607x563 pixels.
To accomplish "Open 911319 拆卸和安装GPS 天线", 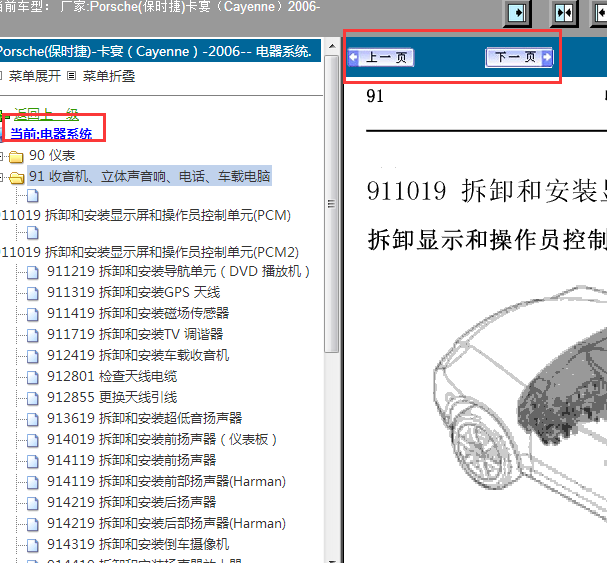I will [x=134, y=292].
